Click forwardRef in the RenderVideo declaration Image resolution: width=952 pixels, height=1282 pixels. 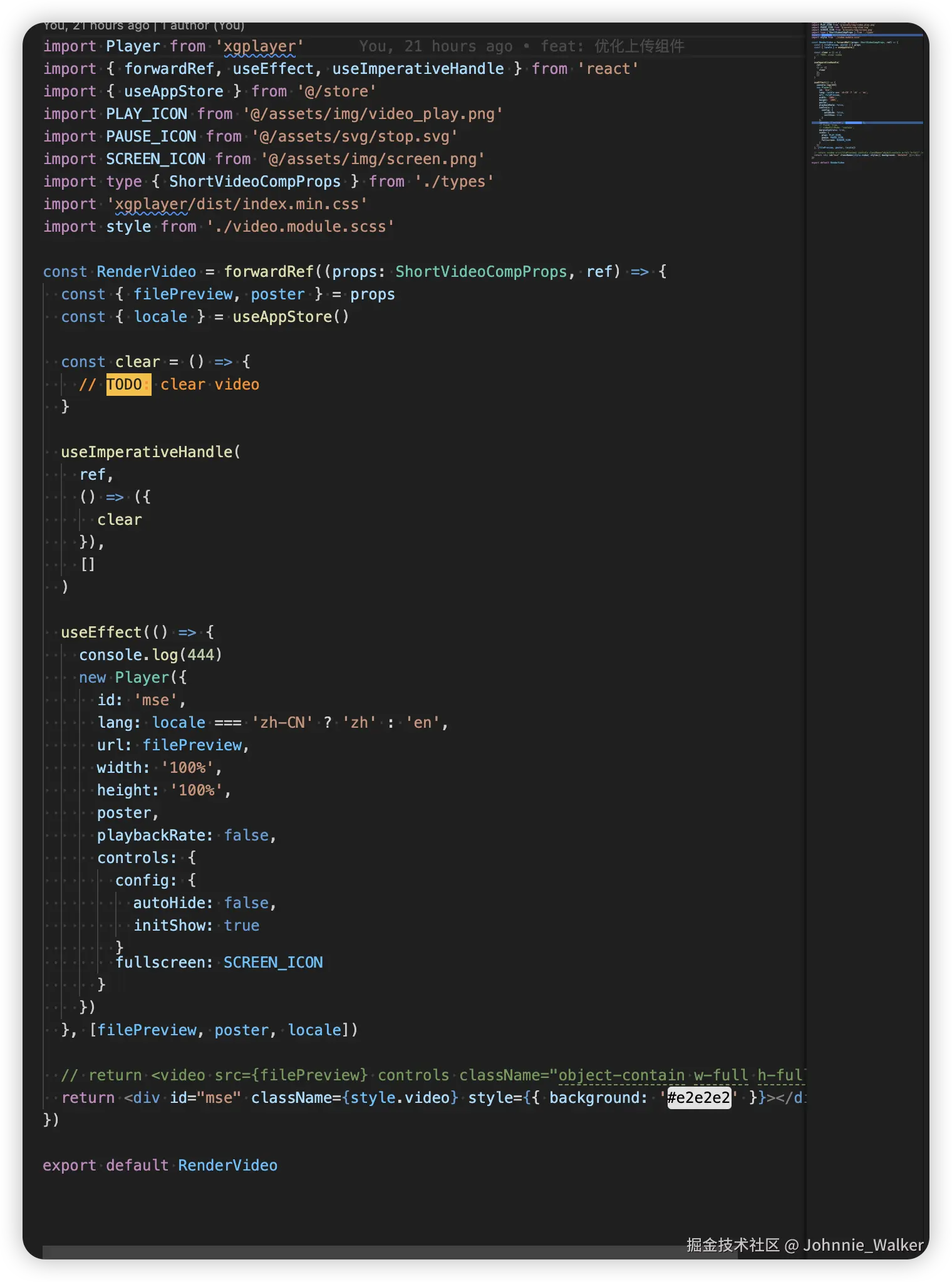tap(269, 272)
